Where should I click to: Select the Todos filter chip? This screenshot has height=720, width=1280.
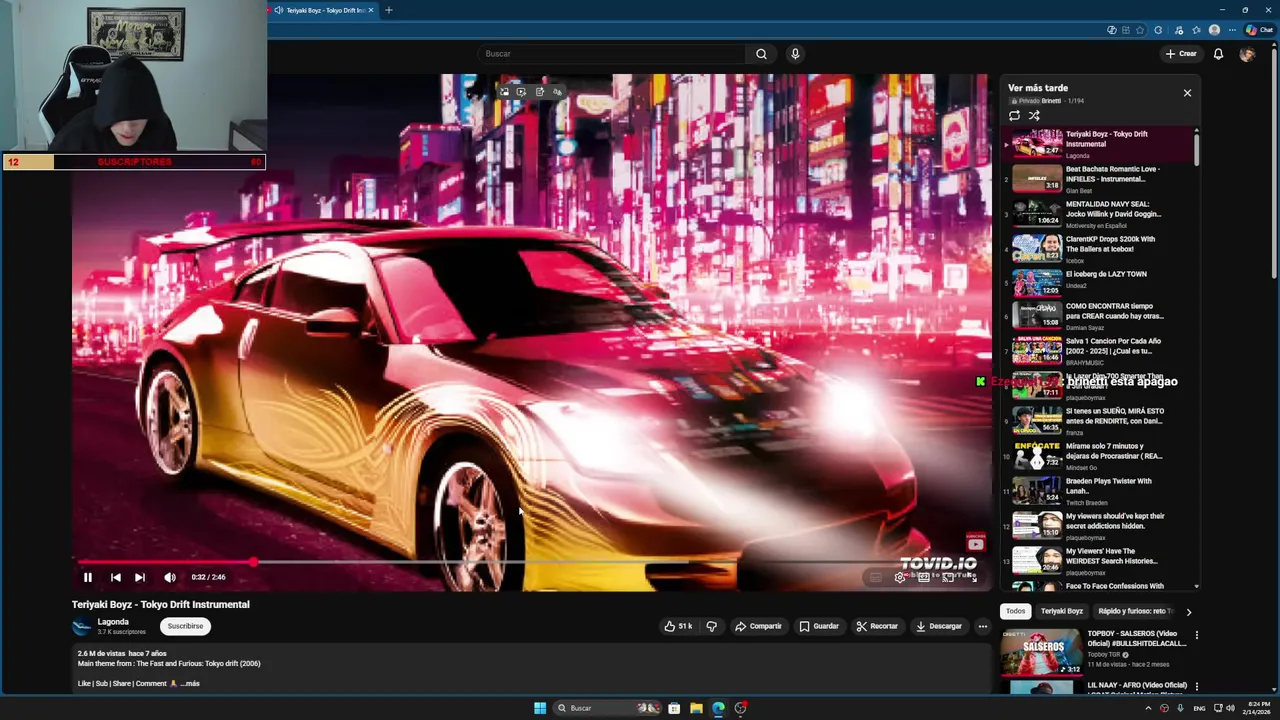pos(1015,611)
